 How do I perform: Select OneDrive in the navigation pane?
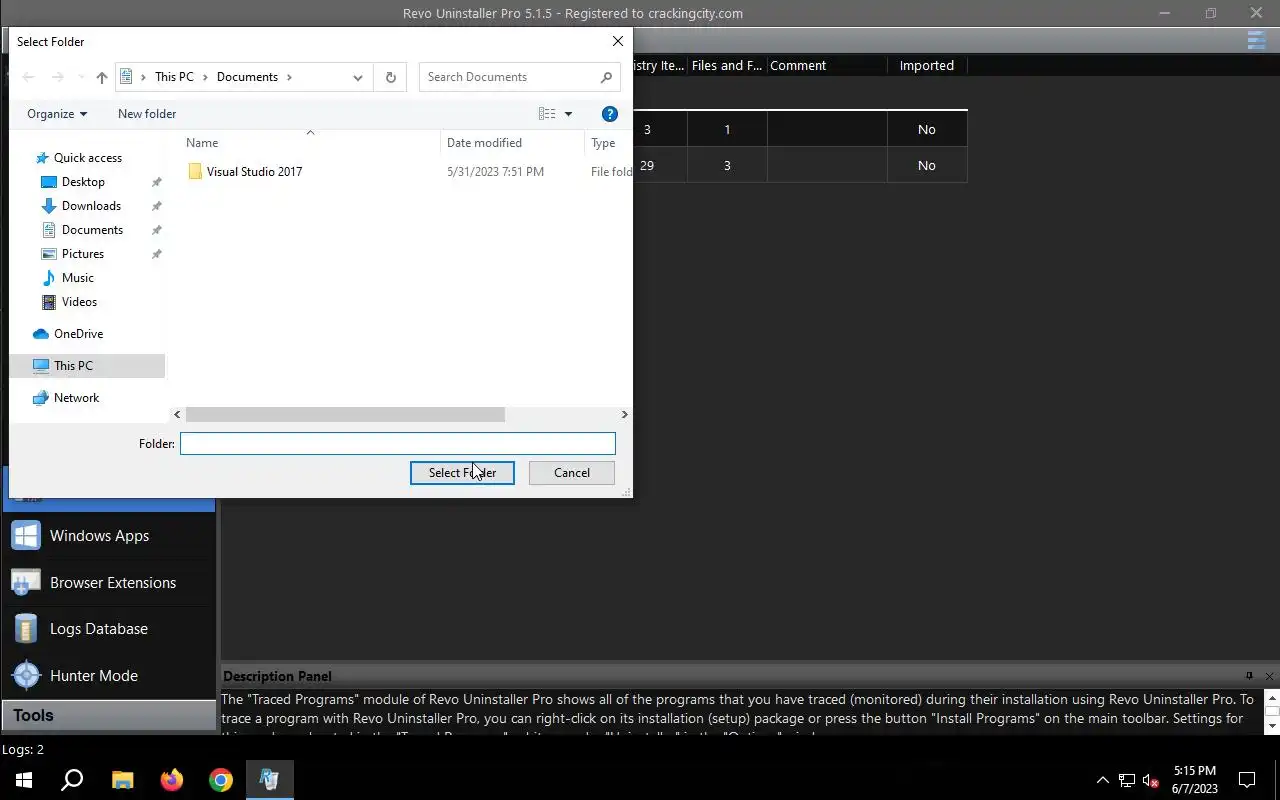coord(78,334)
